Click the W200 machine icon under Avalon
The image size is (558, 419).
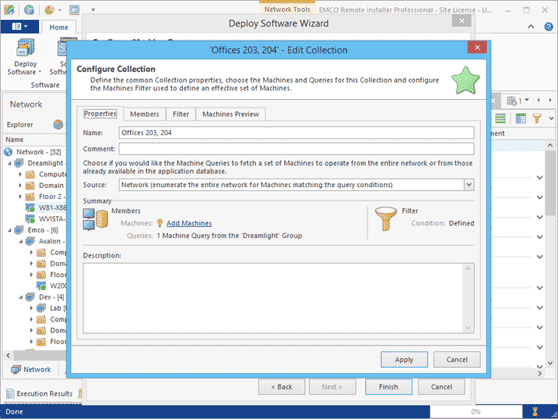pyautogui.click(x=41, y=286)
